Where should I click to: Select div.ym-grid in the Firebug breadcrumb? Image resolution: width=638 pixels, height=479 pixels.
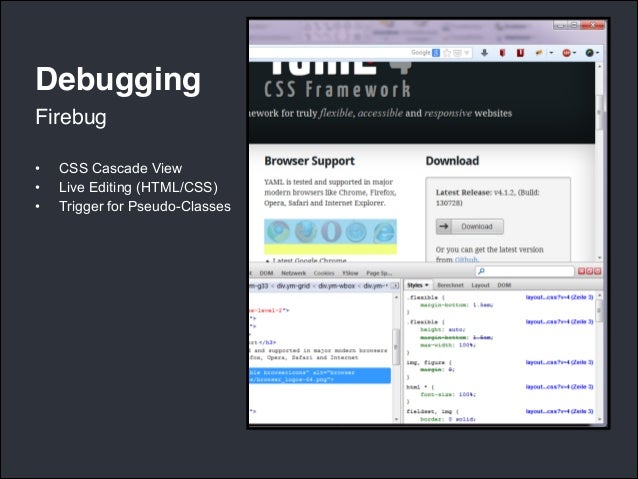click(293, 286)
